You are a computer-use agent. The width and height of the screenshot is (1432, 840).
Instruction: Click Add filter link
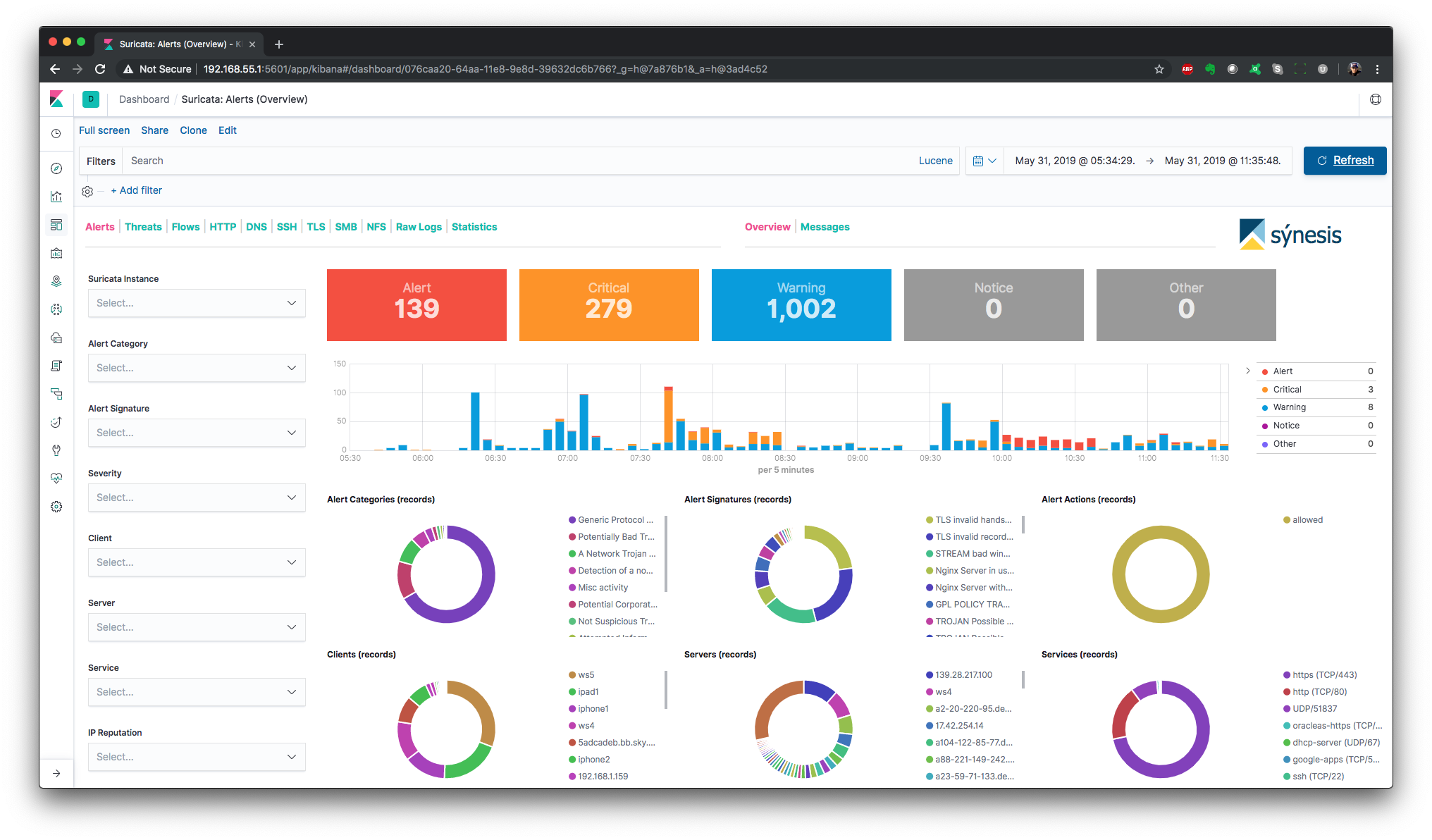click(137, 190)
